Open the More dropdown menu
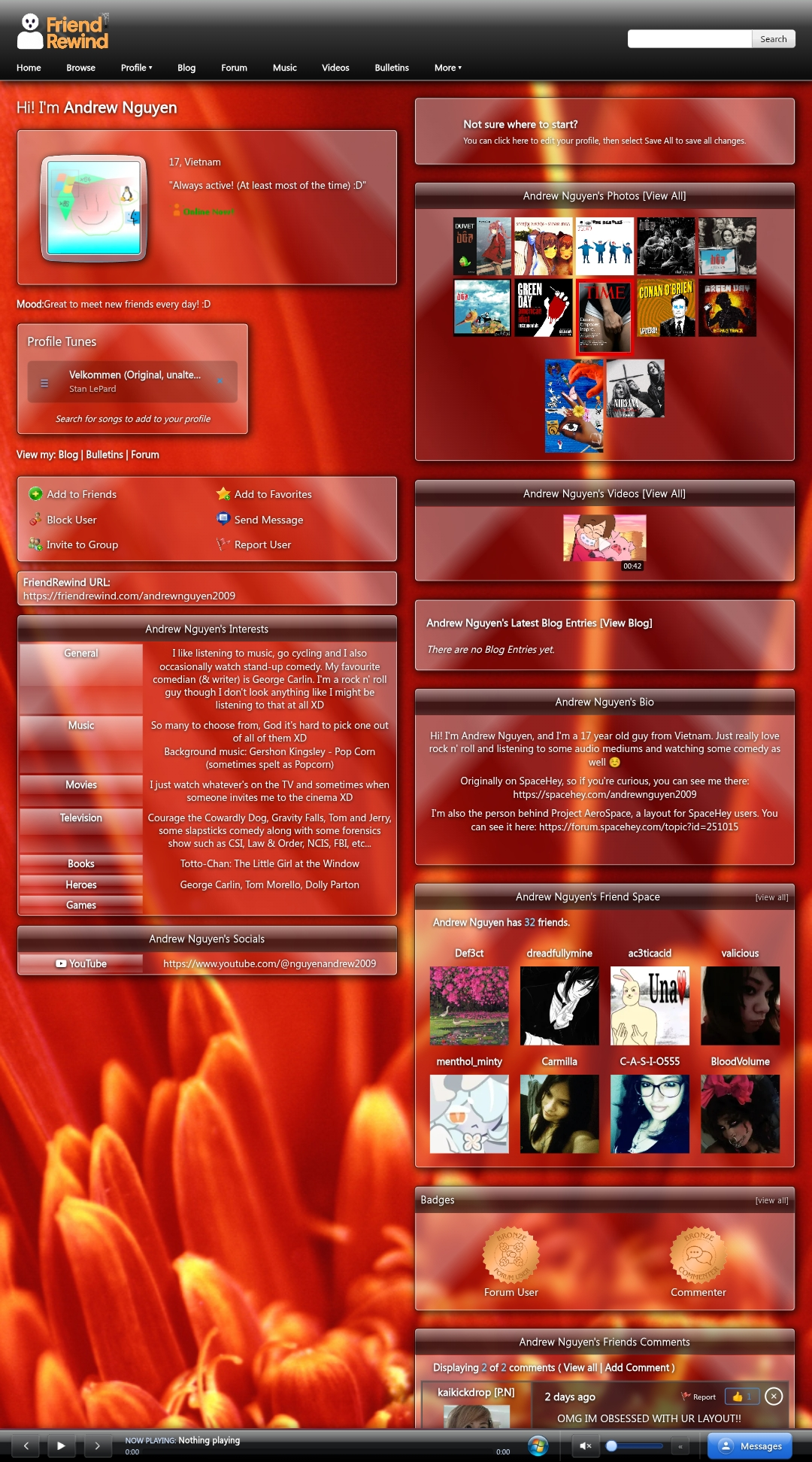Image resolution: width=812 pixels, height=1462 pixels. 448,68
